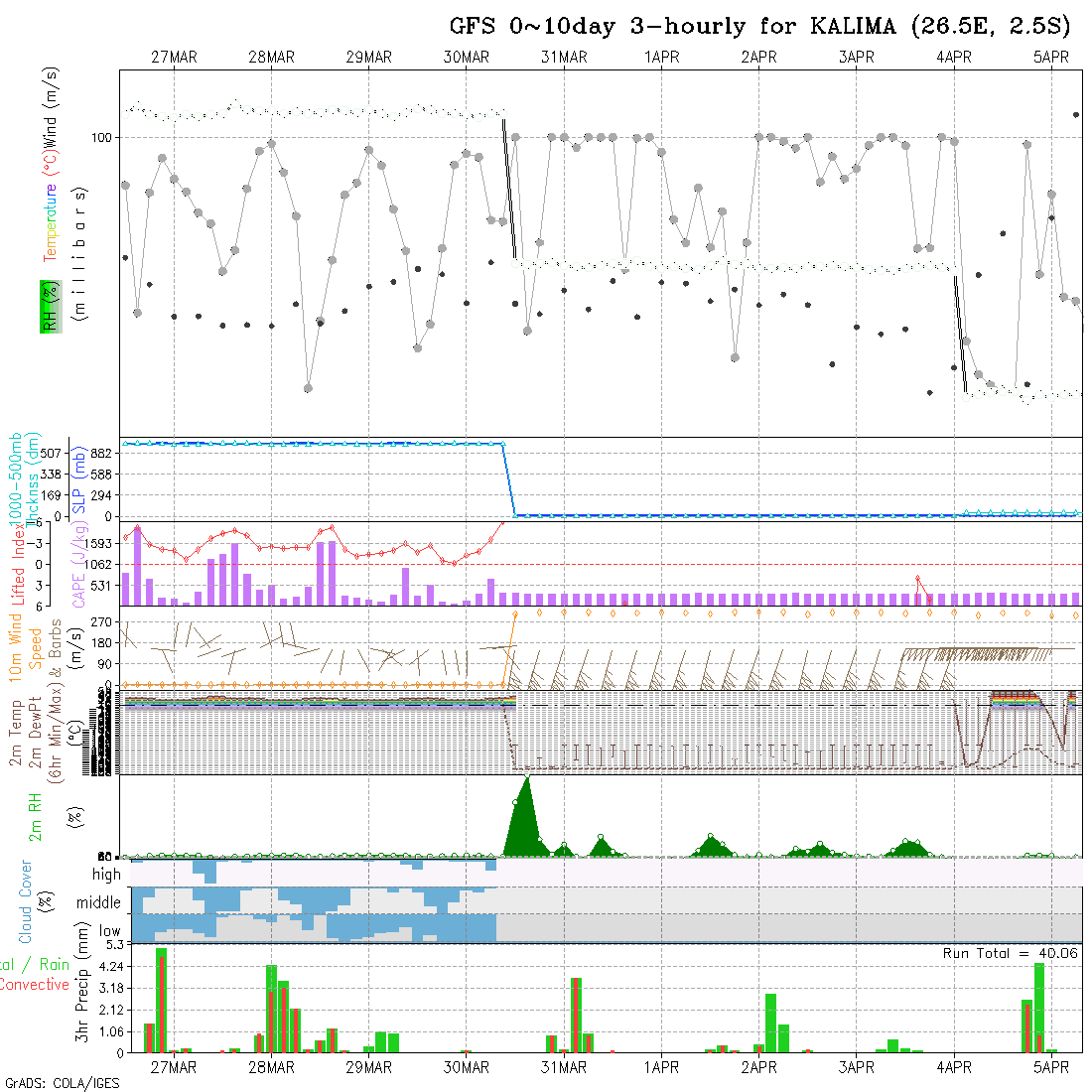Select '1APR' on the bottom date axis
The height and width of the screenshot is (1092, 1092).
coord(661,1067)
